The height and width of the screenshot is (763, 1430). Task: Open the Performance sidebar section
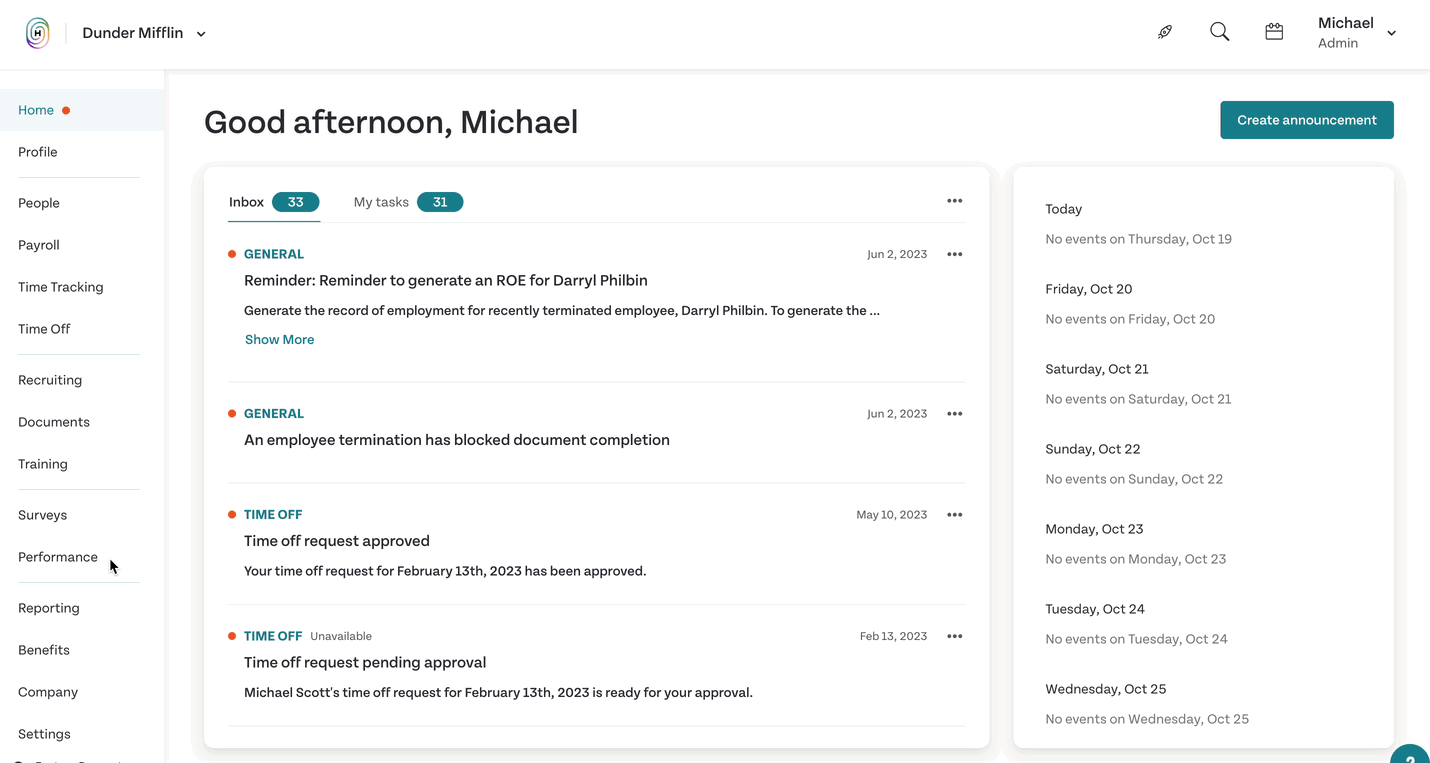[x=58, y=557]
